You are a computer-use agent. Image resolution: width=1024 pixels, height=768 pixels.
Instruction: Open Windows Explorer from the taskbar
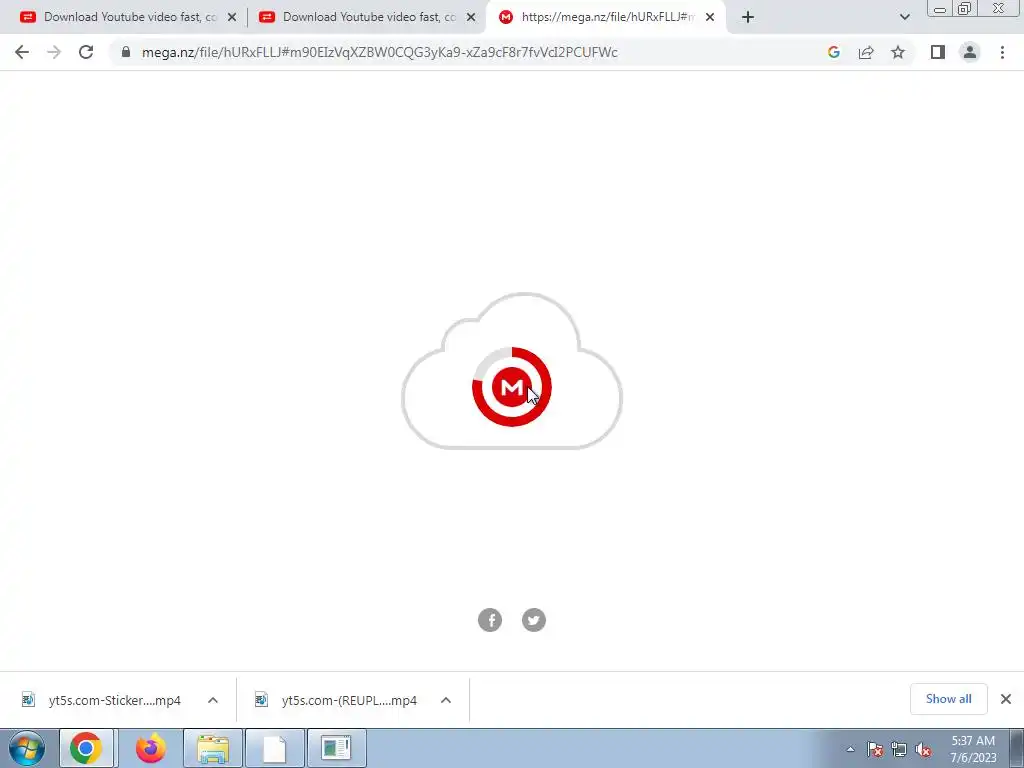[x=213, y=748]
